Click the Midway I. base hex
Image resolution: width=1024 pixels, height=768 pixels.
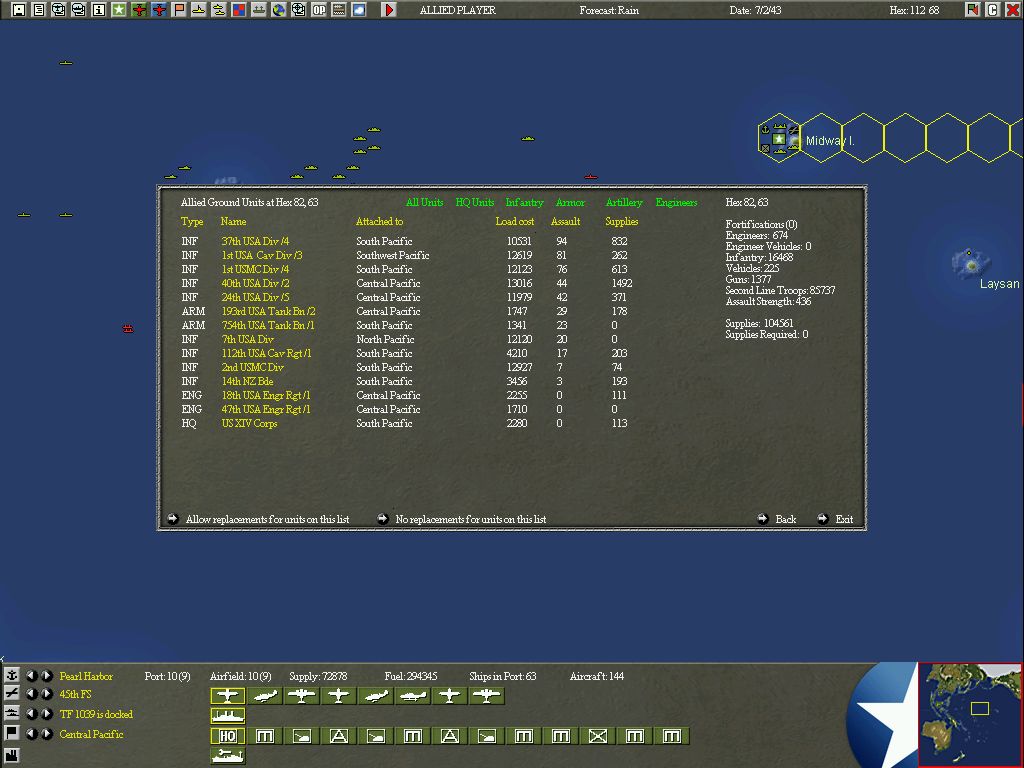click(779, 138)
